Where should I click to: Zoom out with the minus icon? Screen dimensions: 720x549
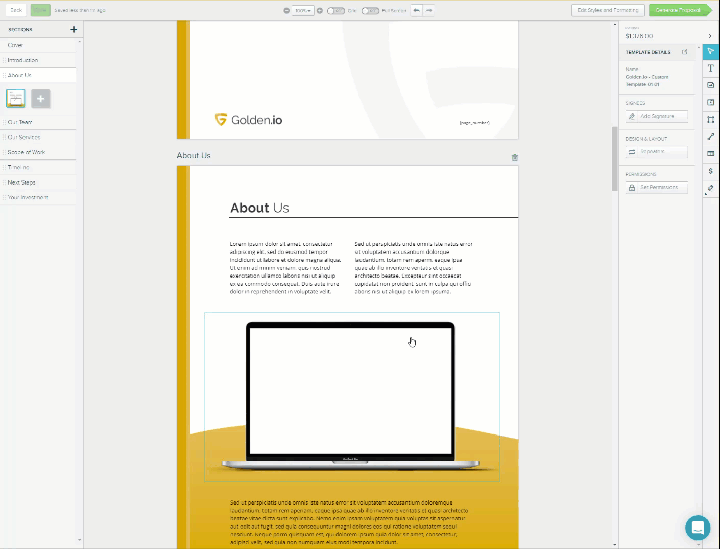(x=287, y=10)
